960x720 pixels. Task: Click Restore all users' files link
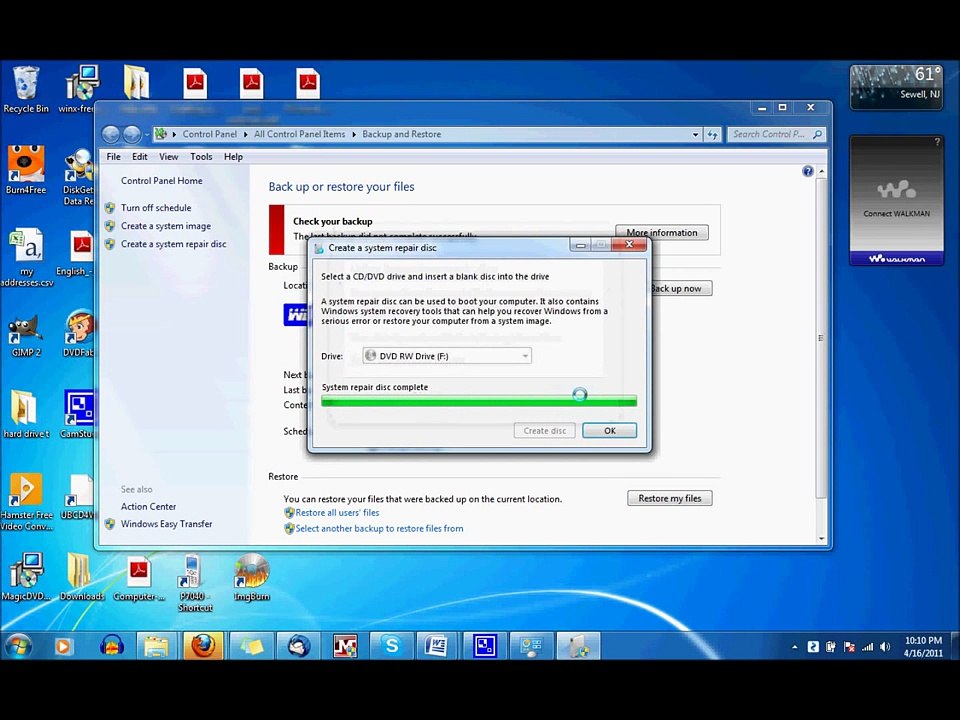pos(337,513)
